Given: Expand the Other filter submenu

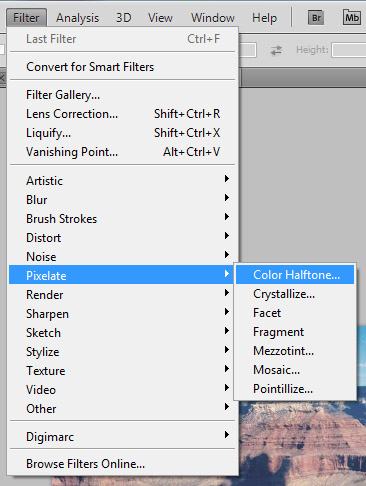Looking at the screenshot, I should click(123, 409).
